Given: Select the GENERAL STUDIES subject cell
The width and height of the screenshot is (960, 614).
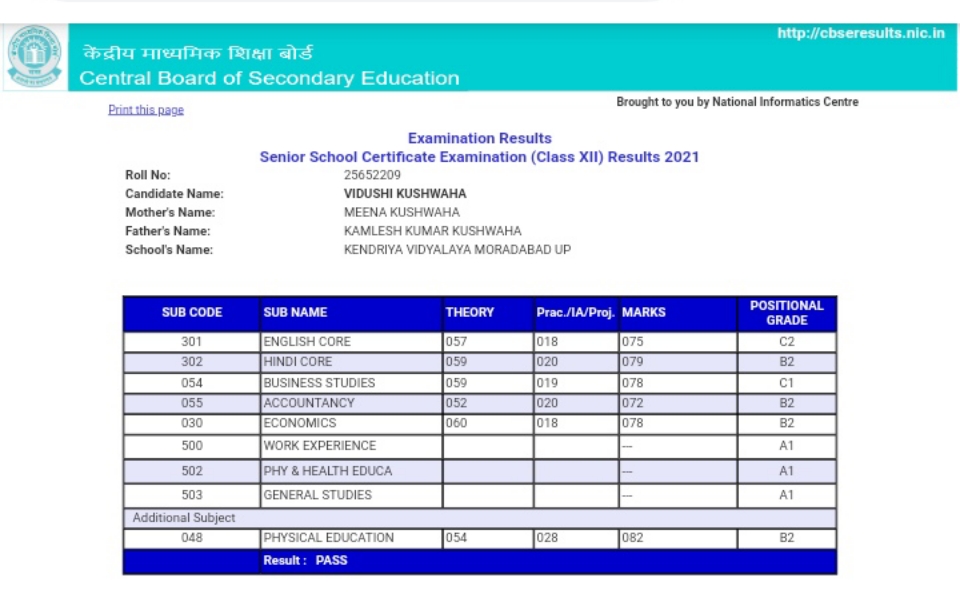Looking at the screenshot, I should [x=351, y=495].
